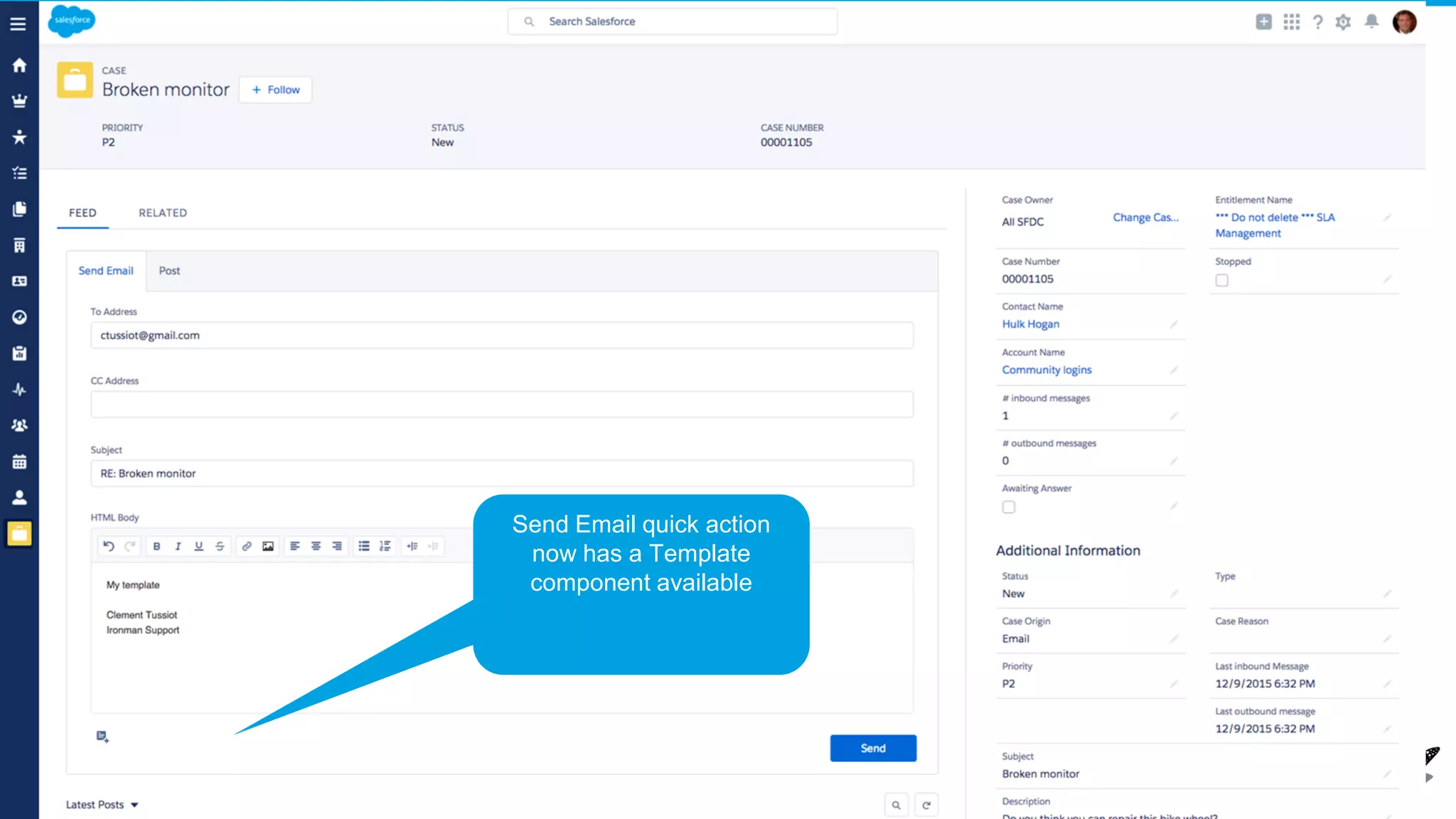Follow the Broken monitor case
Viewport: 1456px width, 819px height.
275,90
